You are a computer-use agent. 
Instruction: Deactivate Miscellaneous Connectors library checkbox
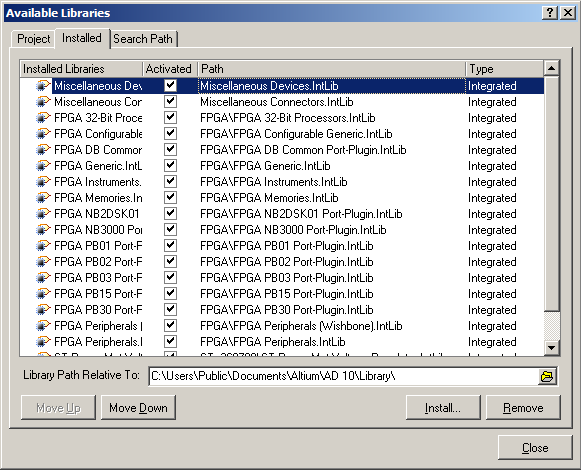tap(170, 102)
